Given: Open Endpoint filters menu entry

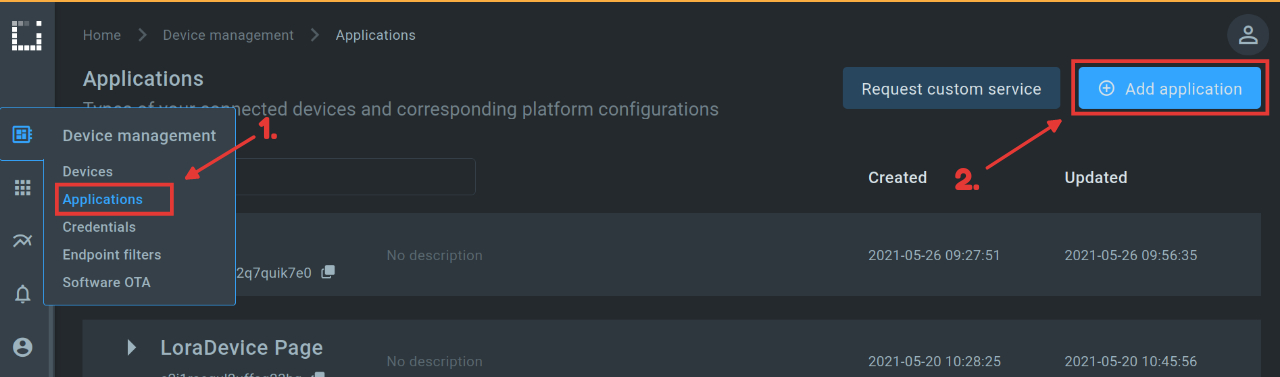Looking at the screenshot, I should coord(112,255).
